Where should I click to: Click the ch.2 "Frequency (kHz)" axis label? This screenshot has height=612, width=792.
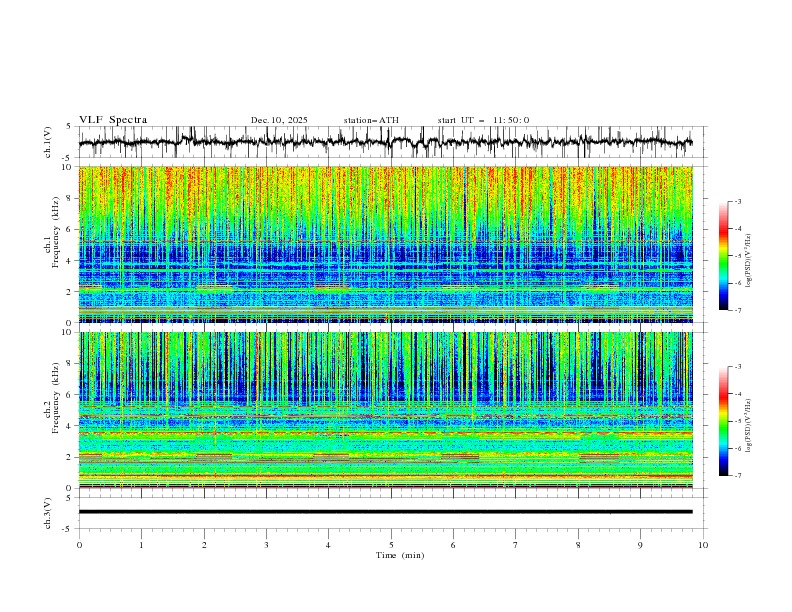pos(55,398)
